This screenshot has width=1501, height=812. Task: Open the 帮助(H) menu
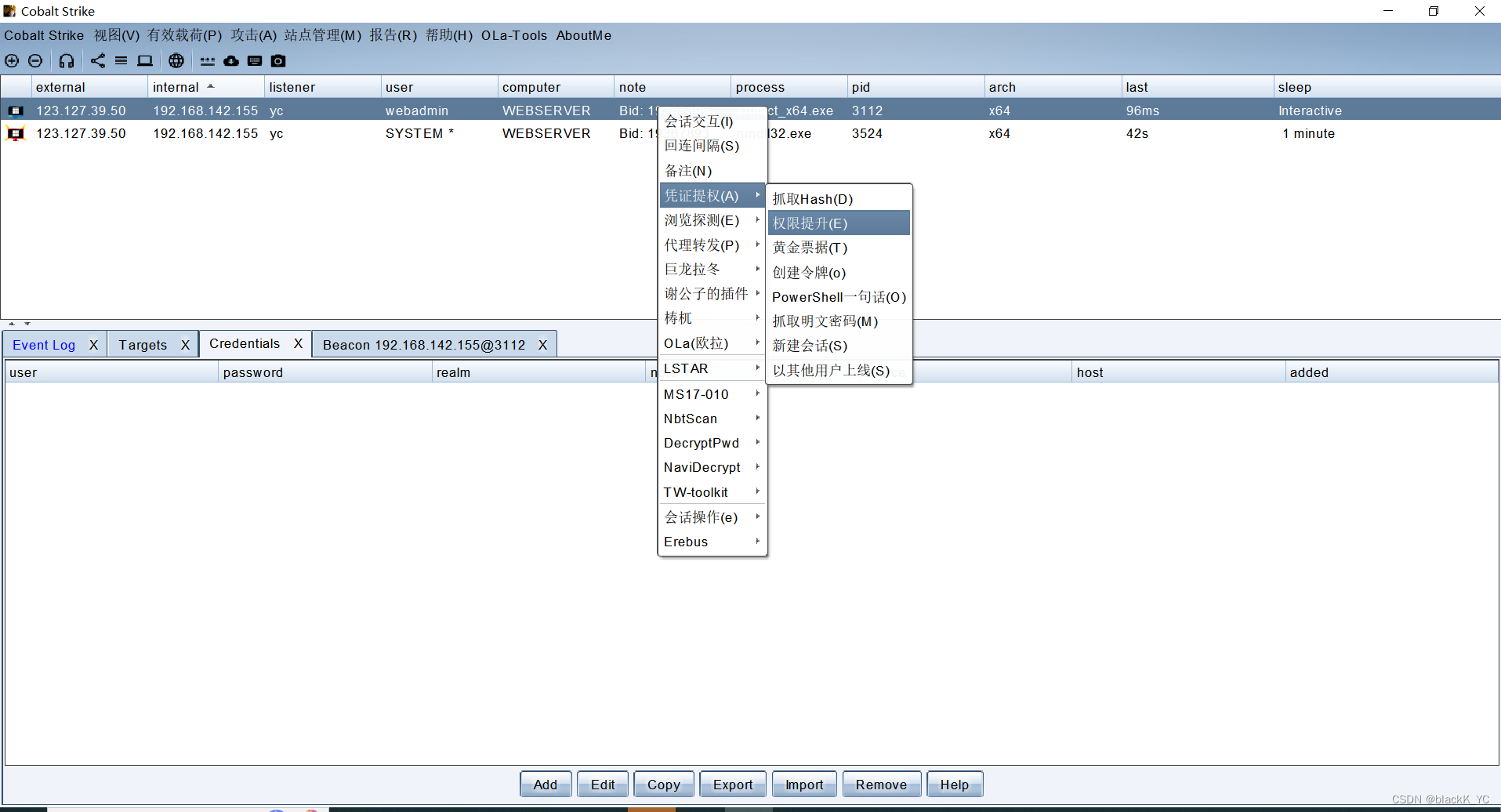[x=449, y=35]
